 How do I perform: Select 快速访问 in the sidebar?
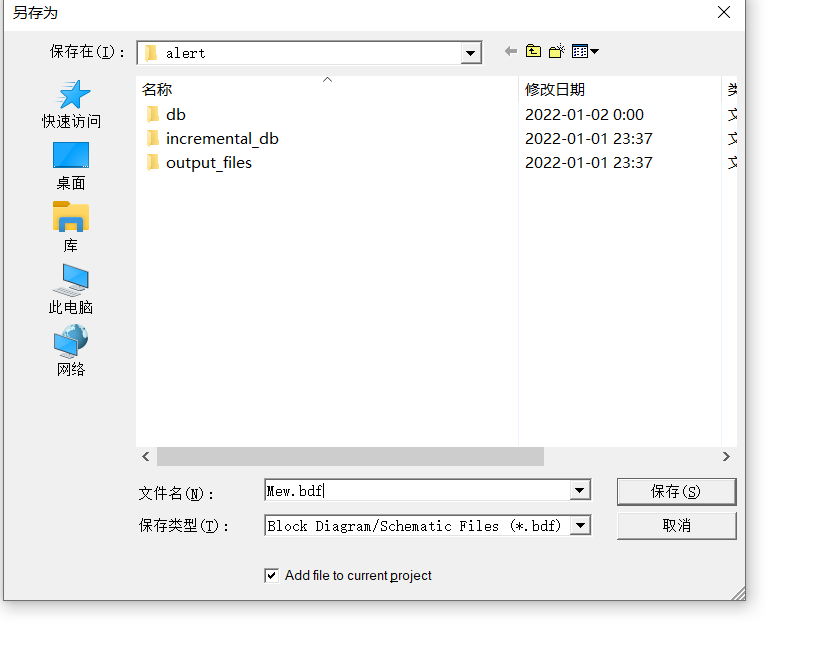70,103
